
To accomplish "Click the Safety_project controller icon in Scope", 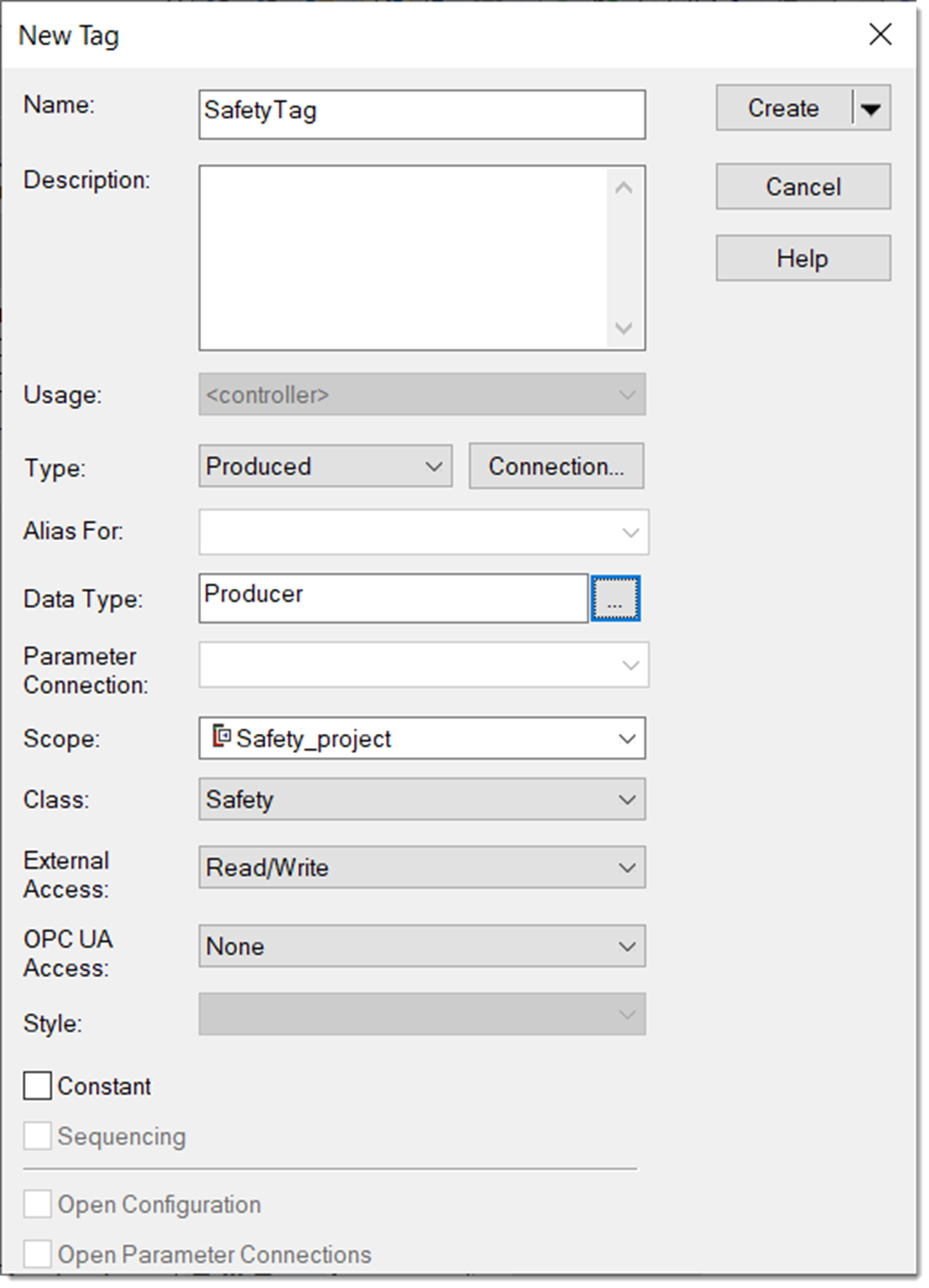I will (222, 737).
